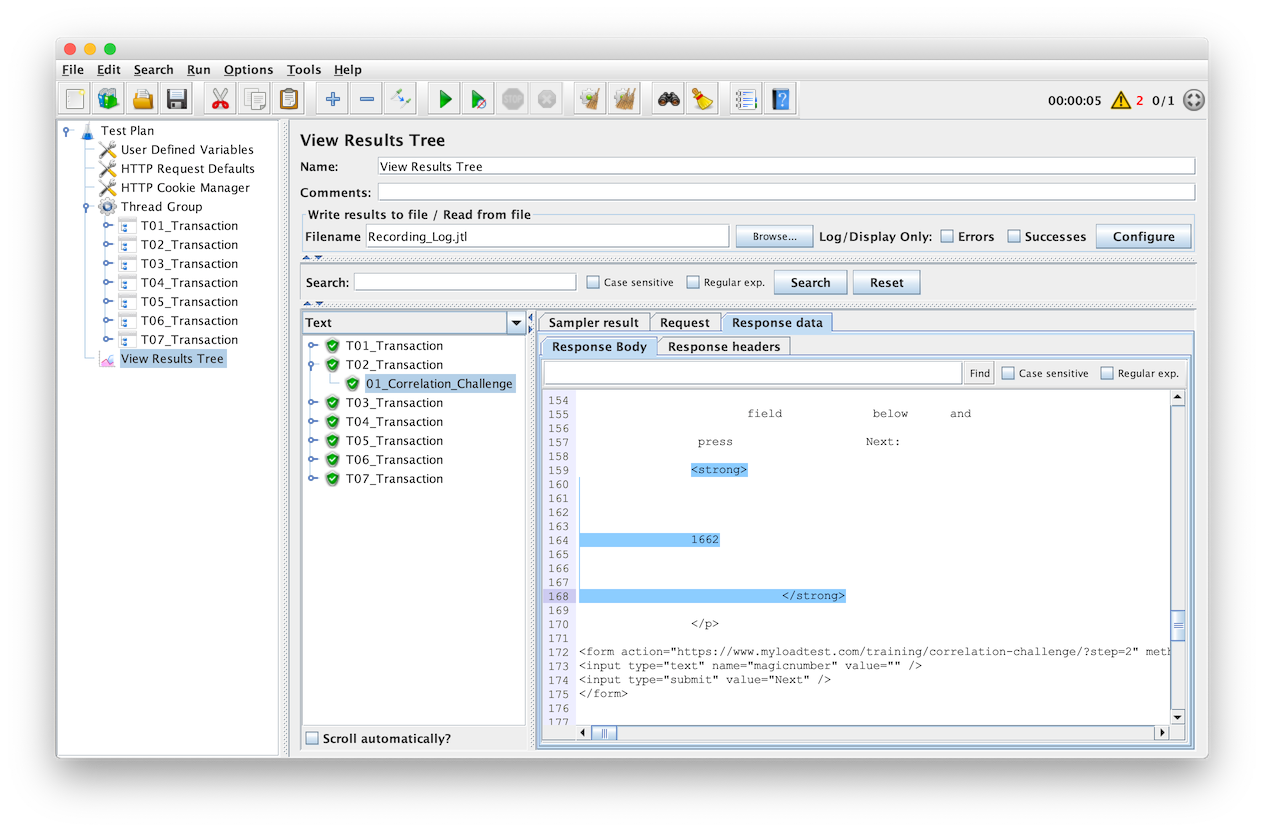Open the Response headers tab

[724, 347]
